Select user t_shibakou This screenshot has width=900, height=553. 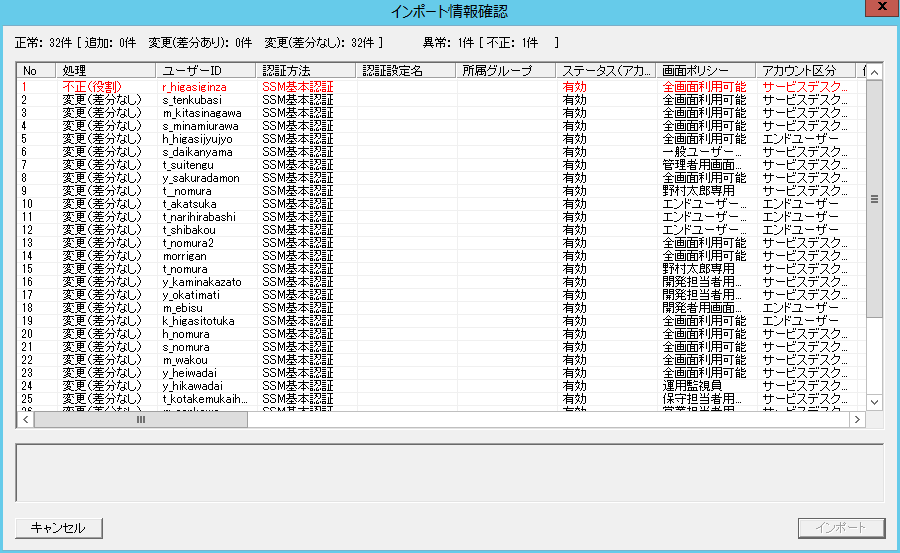tap(189, 230)
